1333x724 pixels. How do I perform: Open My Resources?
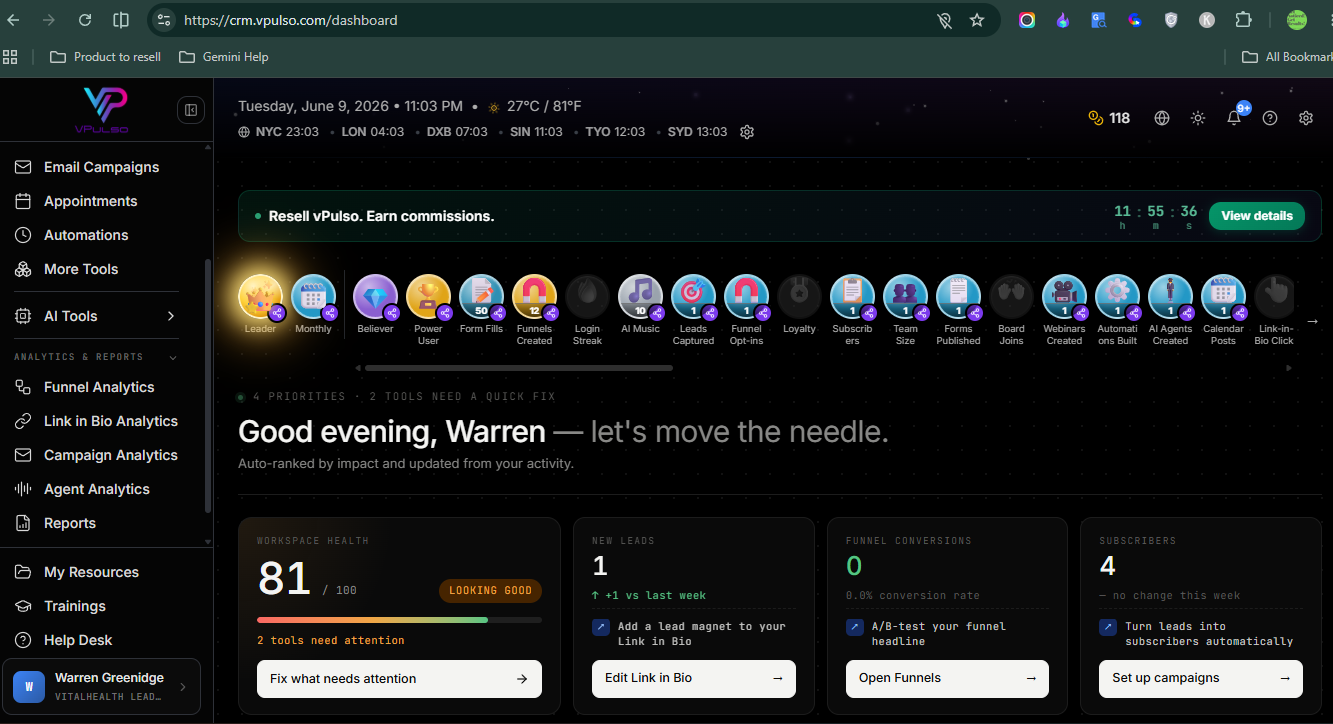[x=91, y=572]
